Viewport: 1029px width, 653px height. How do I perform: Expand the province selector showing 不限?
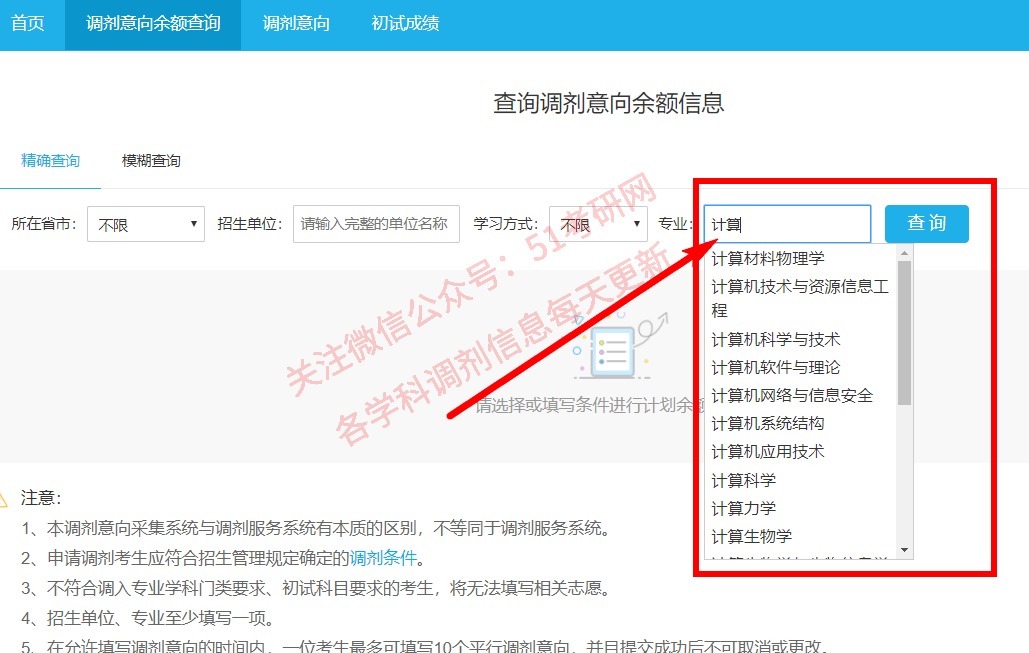[145, 224]
